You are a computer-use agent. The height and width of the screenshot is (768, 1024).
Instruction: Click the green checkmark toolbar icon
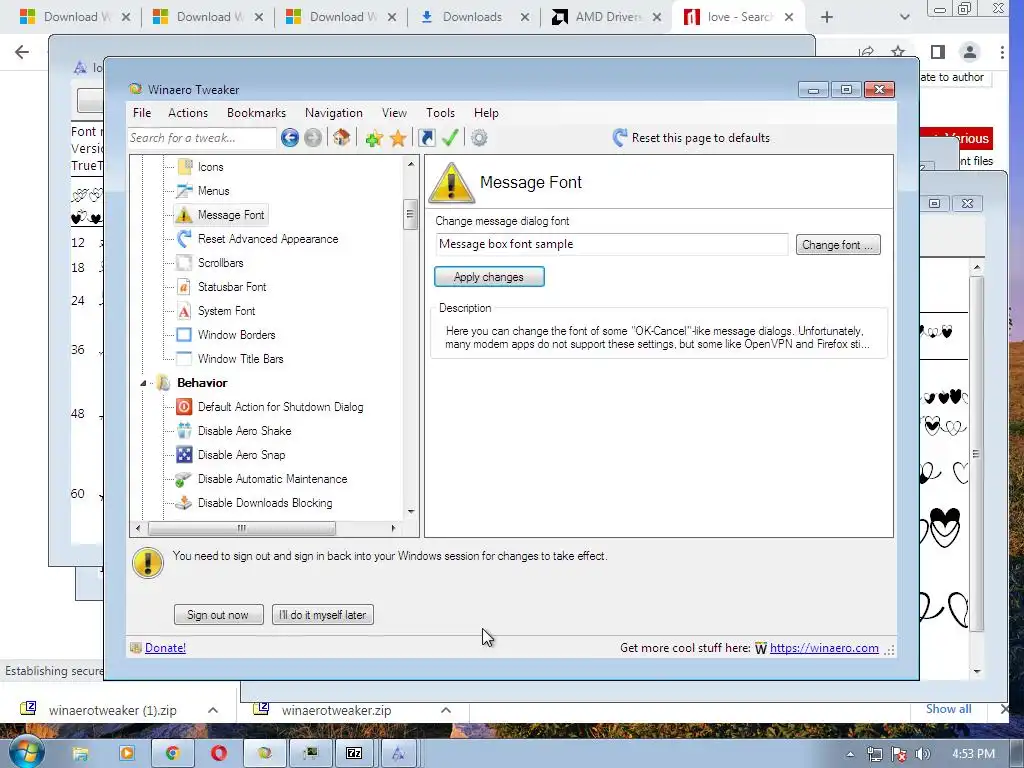pyautogui.click(x=450, y=138)
